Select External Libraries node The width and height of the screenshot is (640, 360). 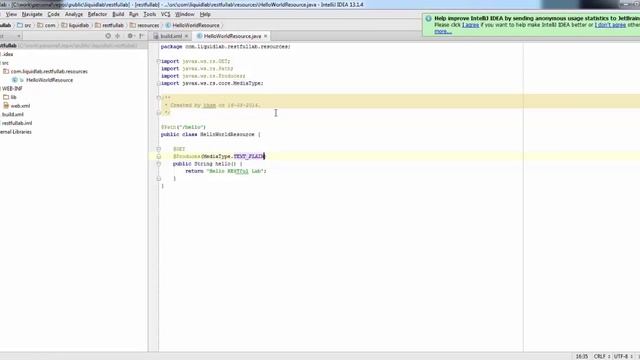[x=16, y=132]
